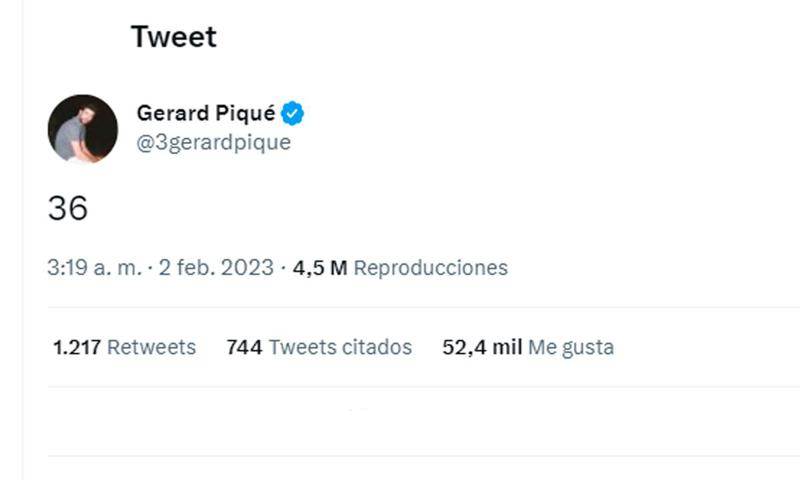Viewport: 800px width, 480px height.
Task: Click the Gerard Piqué display name
Action: 205,114
